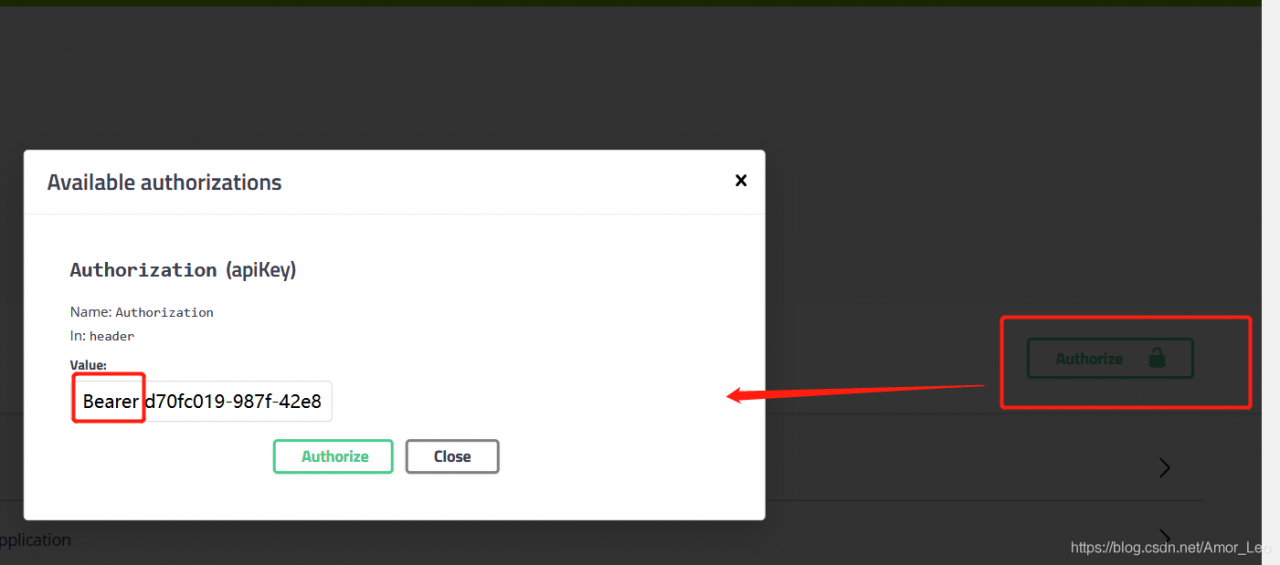1280x565 pixels.
Task: Expand the lower section chevron near the bottom
Action: pos(1164,538)
